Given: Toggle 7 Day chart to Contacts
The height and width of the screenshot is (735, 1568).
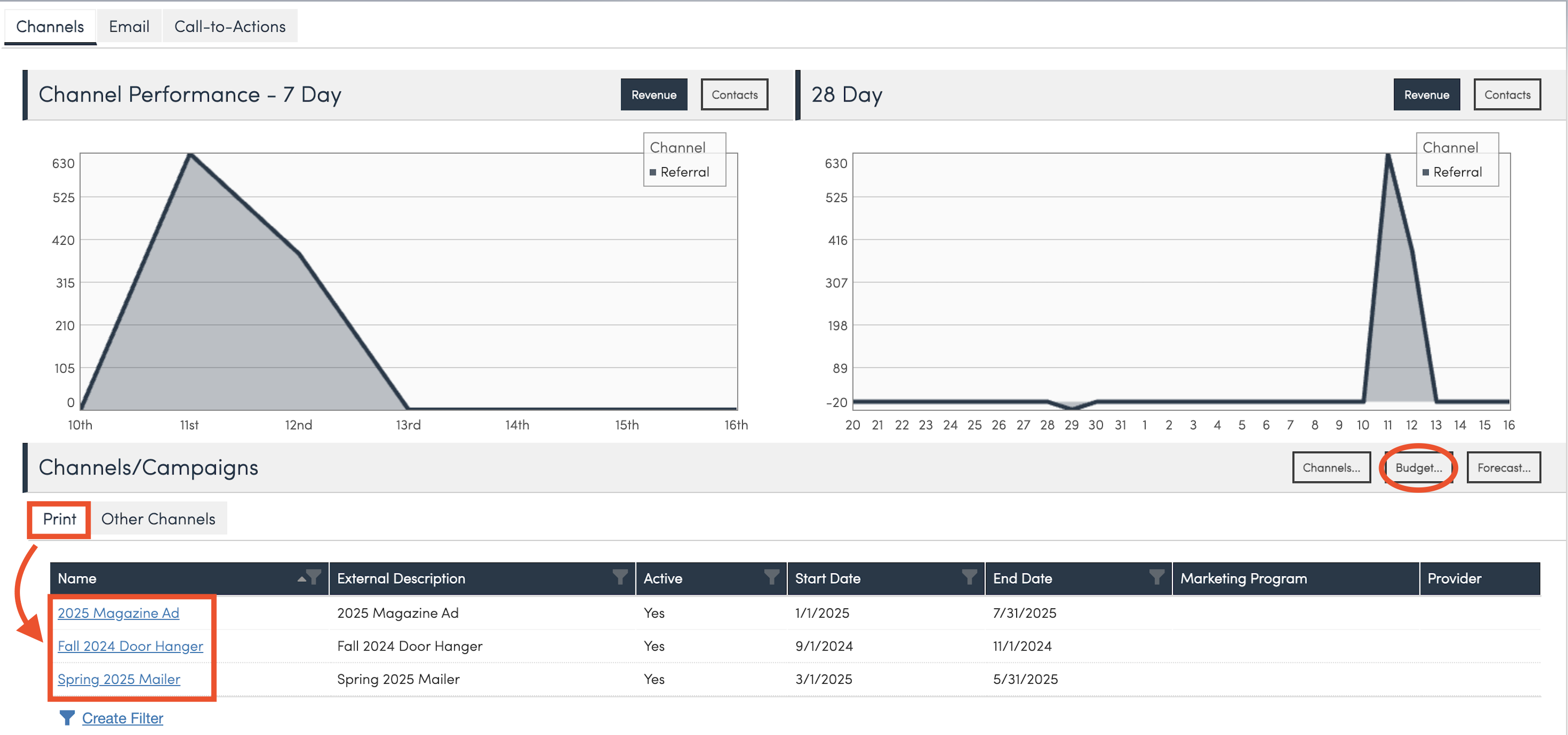Looking at the screenshot, I should pos(734,94).
